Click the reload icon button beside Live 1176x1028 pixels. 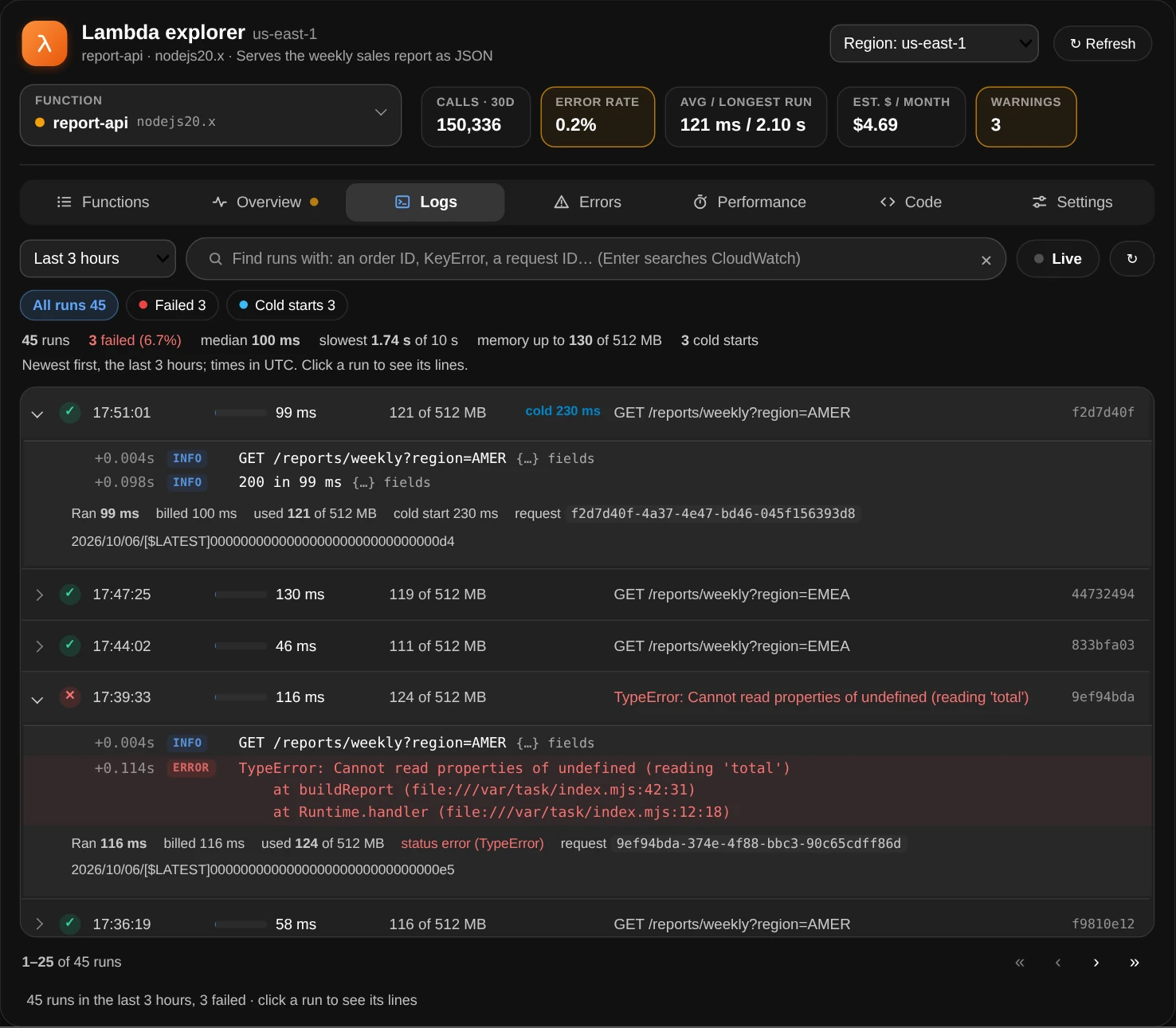(x=1132, y=259)
